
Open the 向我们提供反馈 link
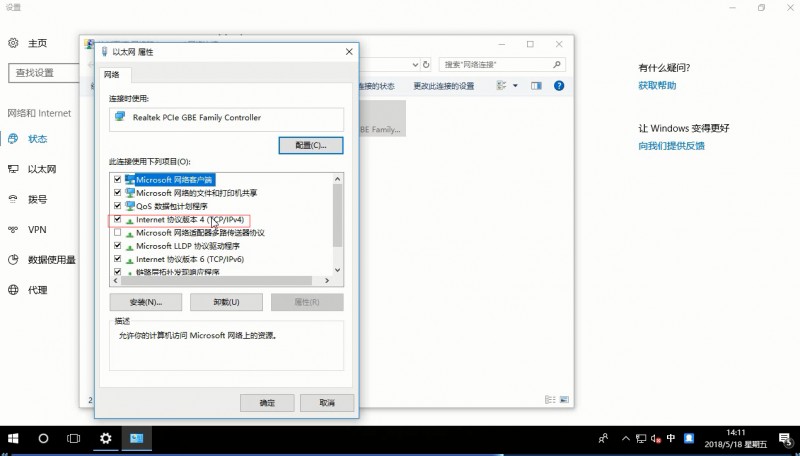coord(671,146)
